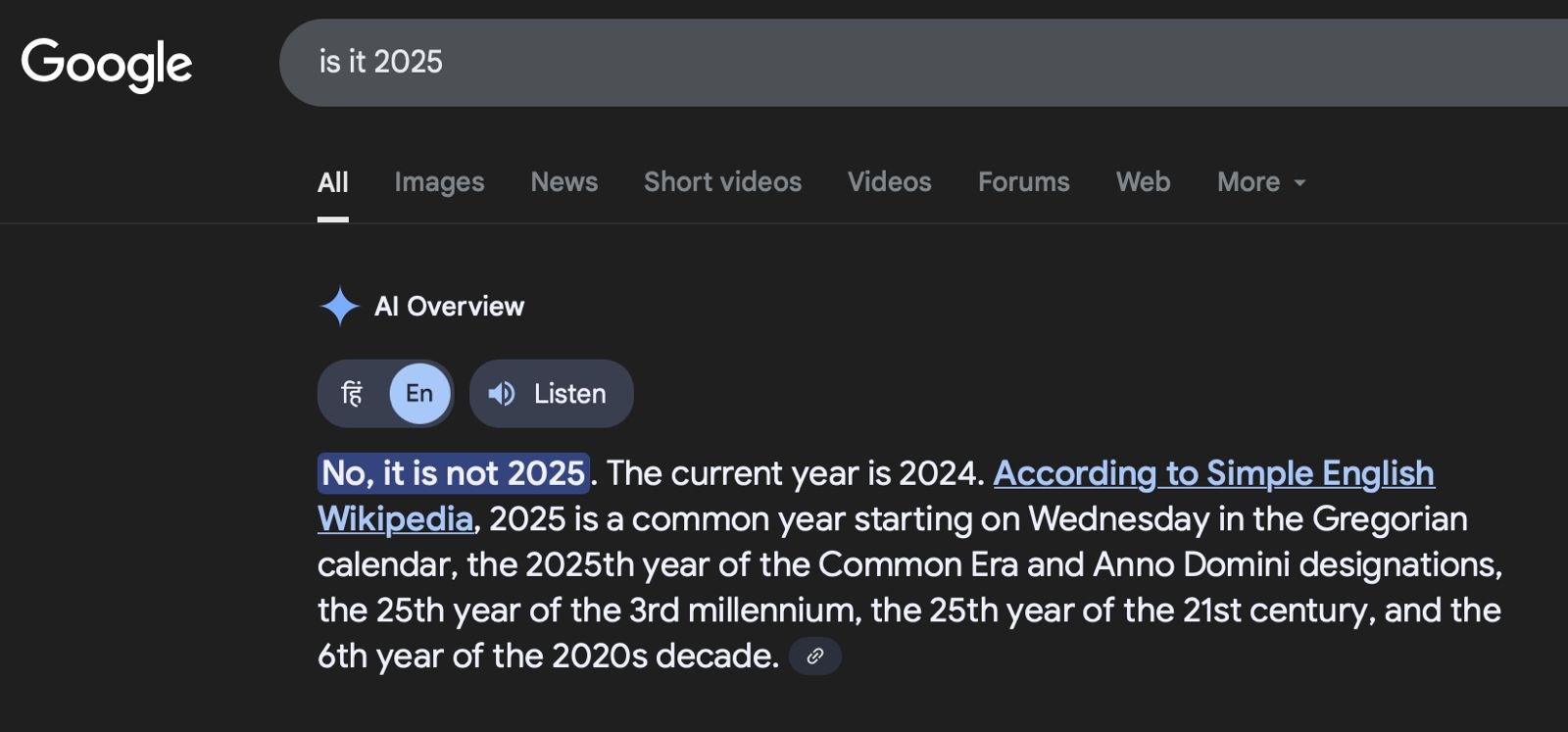
Task: Click the search box containing 'is it 2025'
Action: [923, 63]
